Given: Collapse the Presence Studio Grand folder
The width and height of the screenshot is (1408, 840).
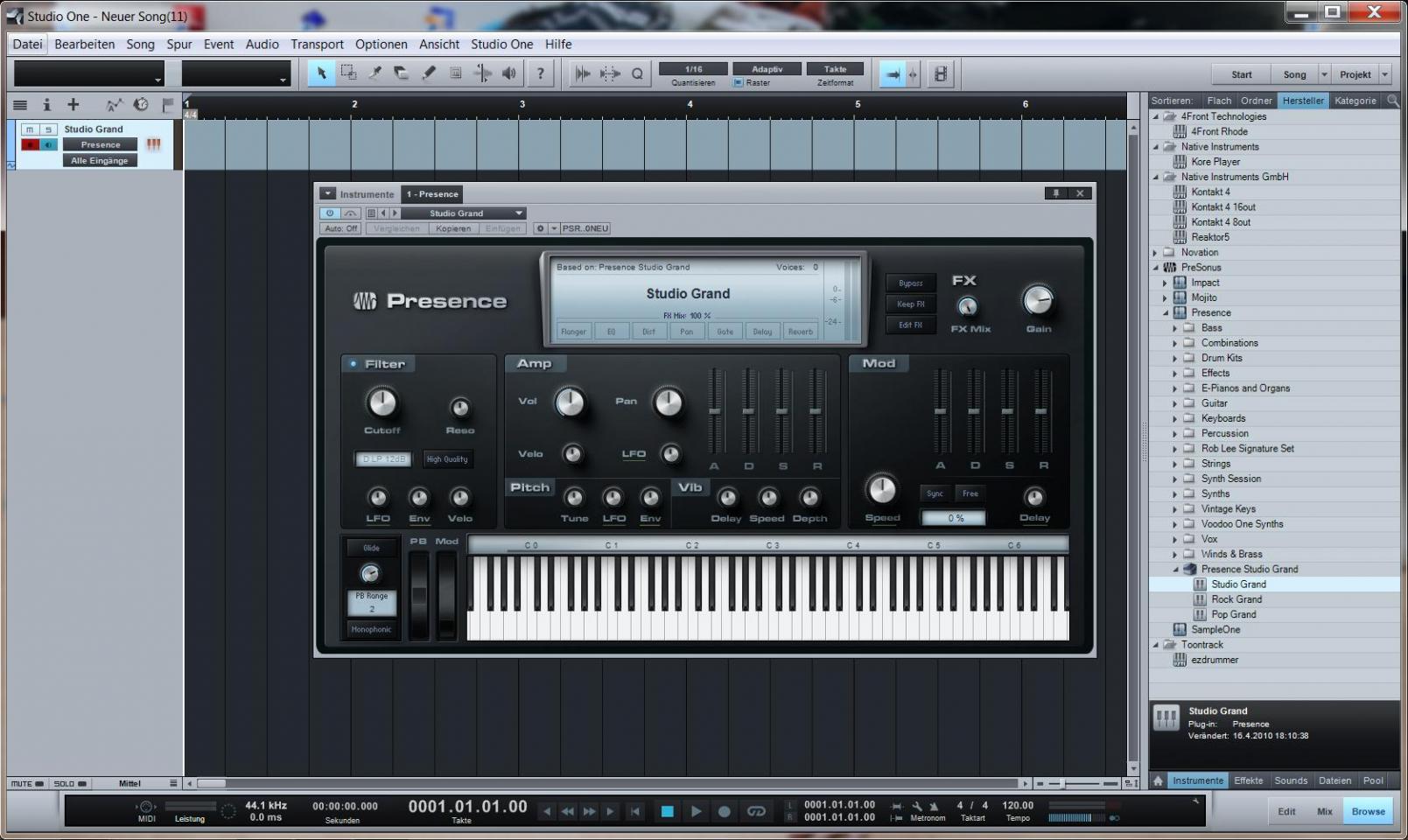Looking at the screenshot, I should (x=1175, y=570).
